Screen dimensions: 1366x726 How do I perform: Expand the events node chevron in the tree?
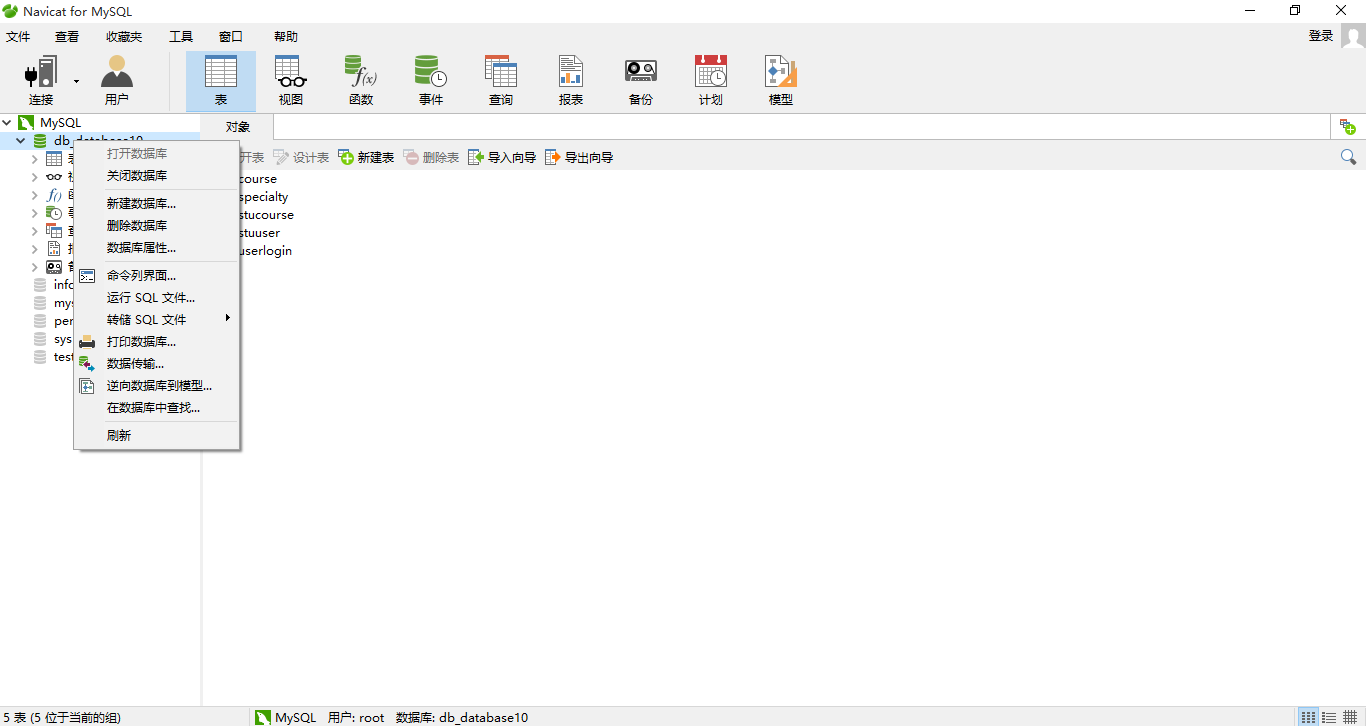34,213
